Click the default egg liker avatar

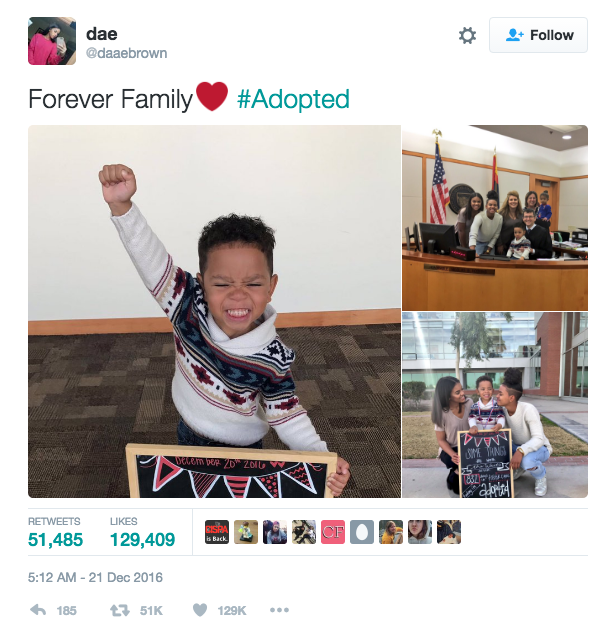[x=362, y=532]
